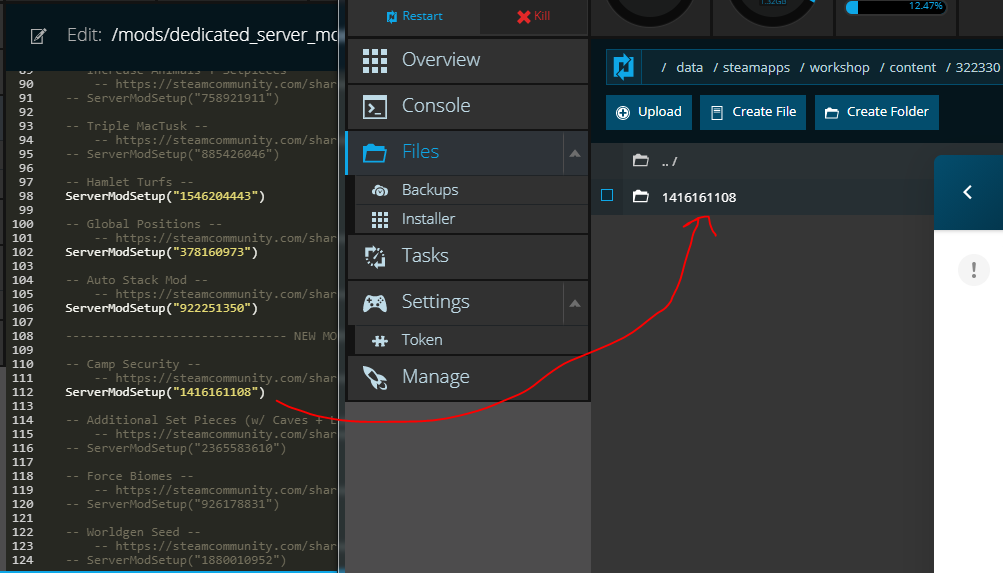Click the file manager root icon

click(624, 67)
